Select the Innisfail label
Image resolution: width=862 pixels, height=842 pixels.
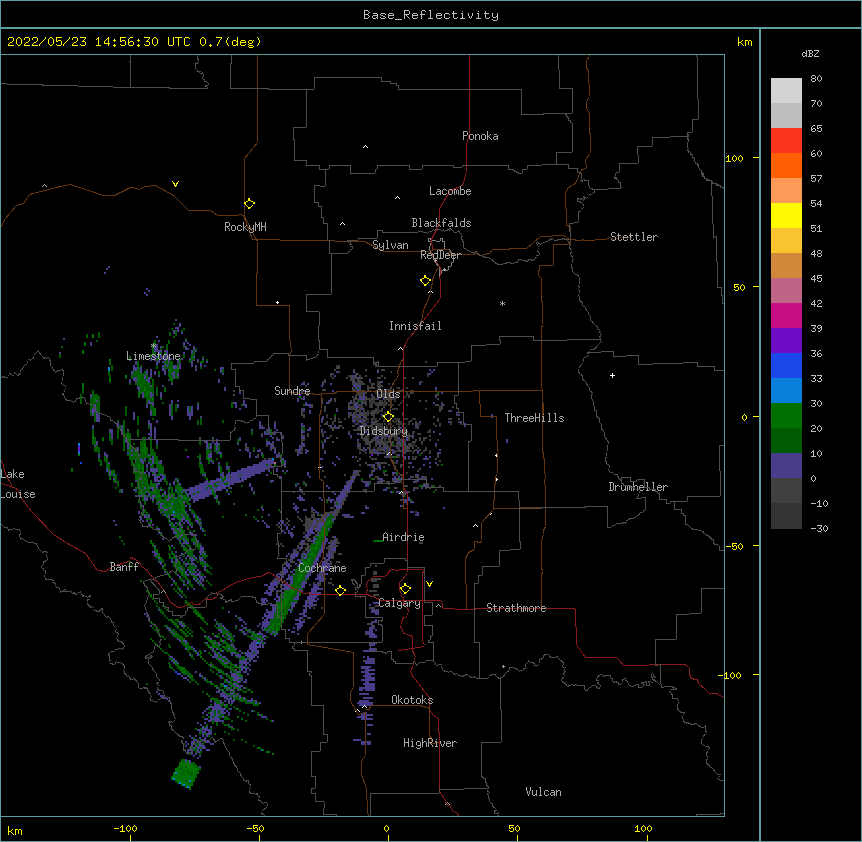(x=415, y=326)
